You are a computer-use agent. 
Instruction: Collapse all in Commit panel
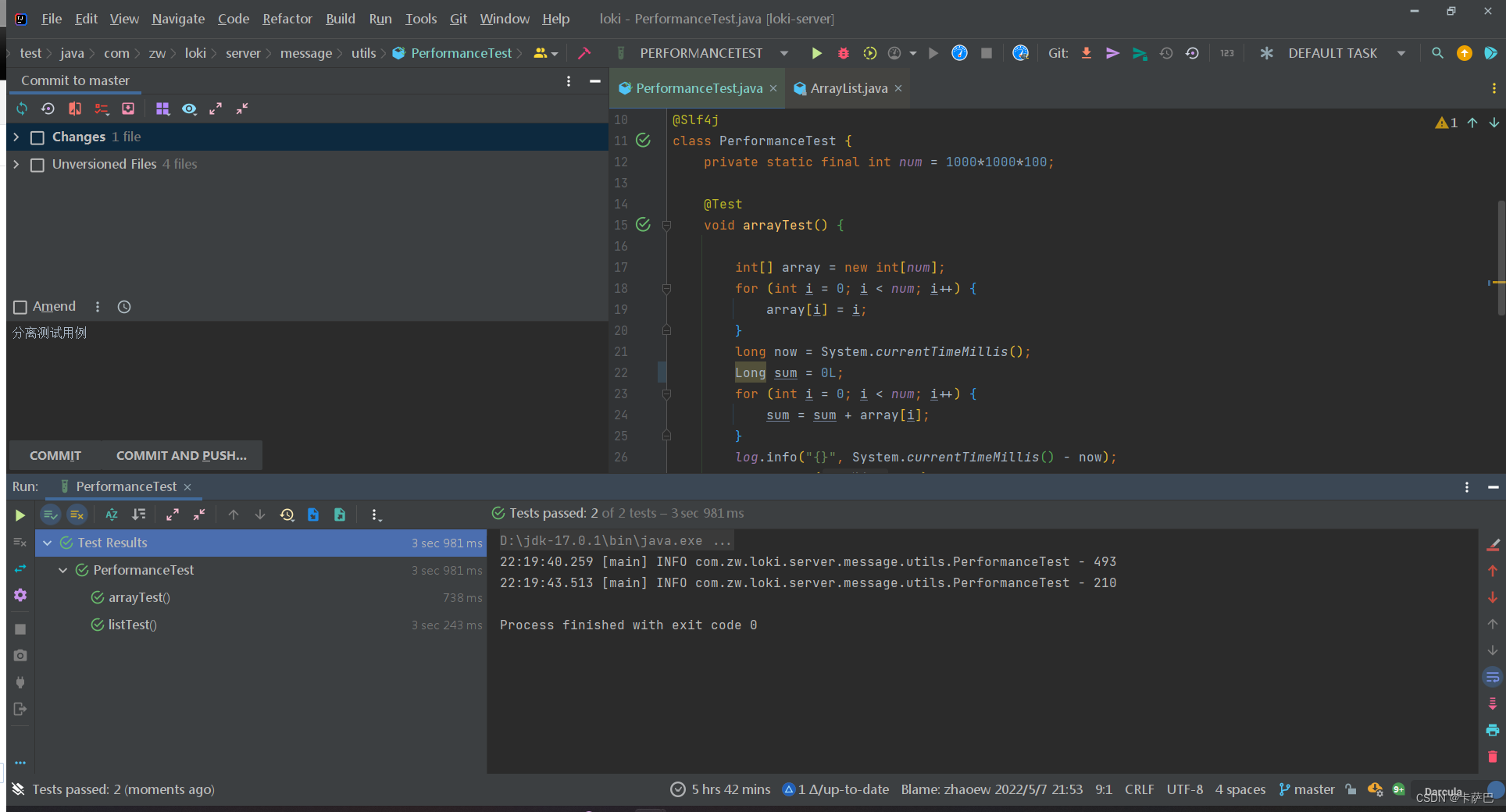click(242, 109)
